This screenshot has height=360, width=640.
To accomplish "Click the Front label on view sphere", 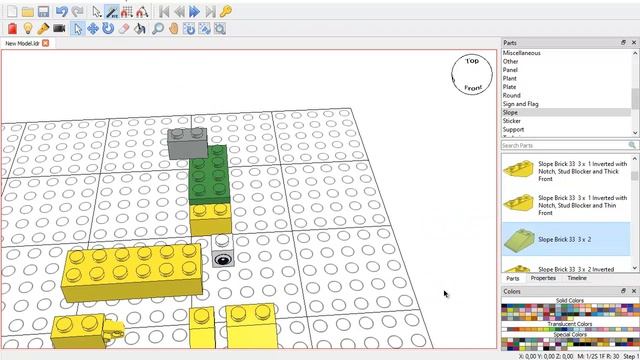I will (x=473, y=88).
